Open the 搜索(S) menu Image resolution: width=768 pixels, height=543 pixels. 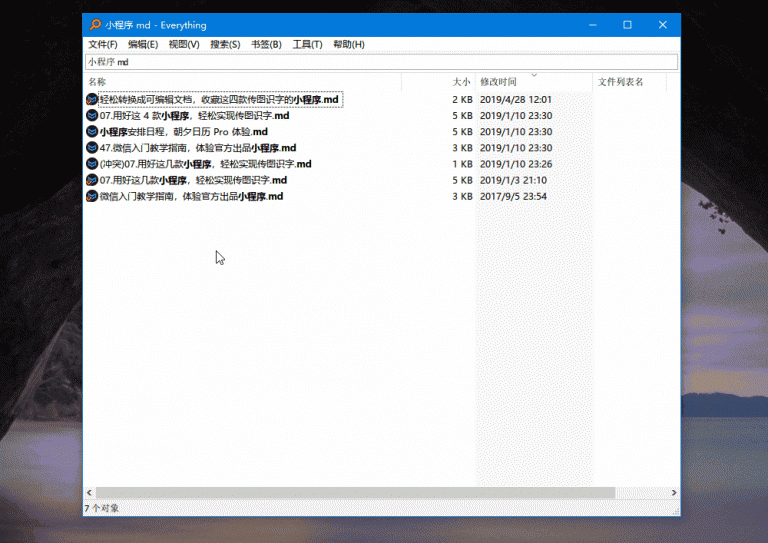(225, 45)
